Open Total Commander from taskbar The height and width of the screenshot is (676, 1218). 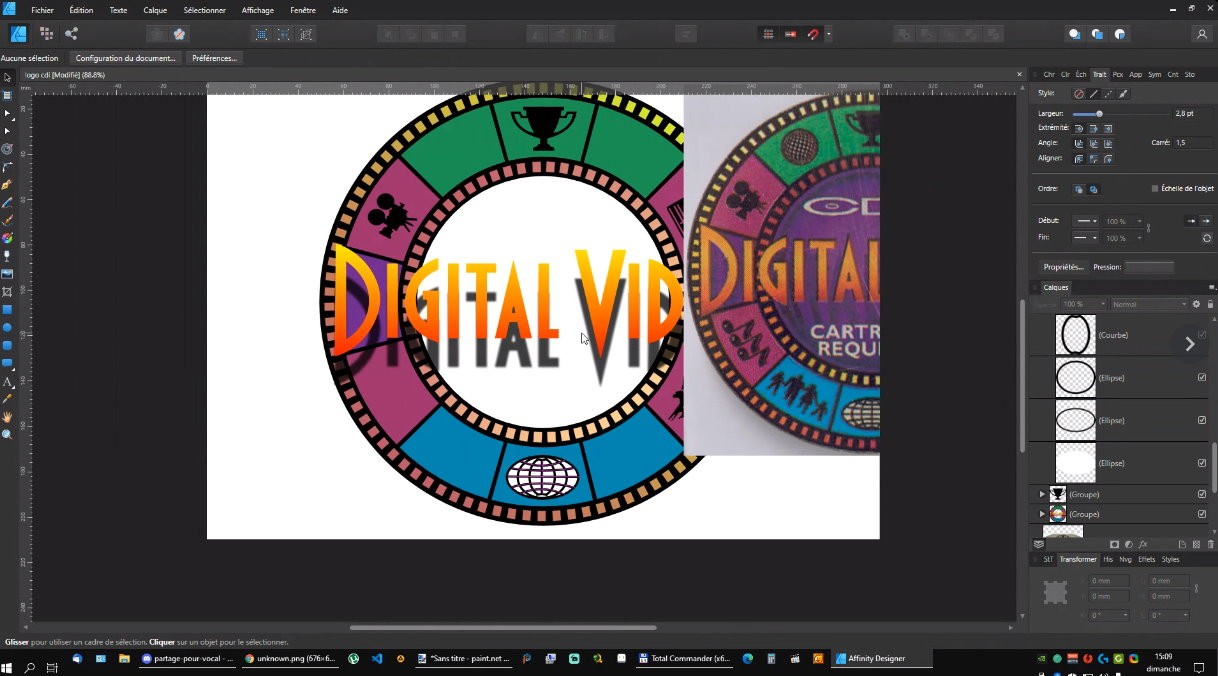click(x=684, y=659)
